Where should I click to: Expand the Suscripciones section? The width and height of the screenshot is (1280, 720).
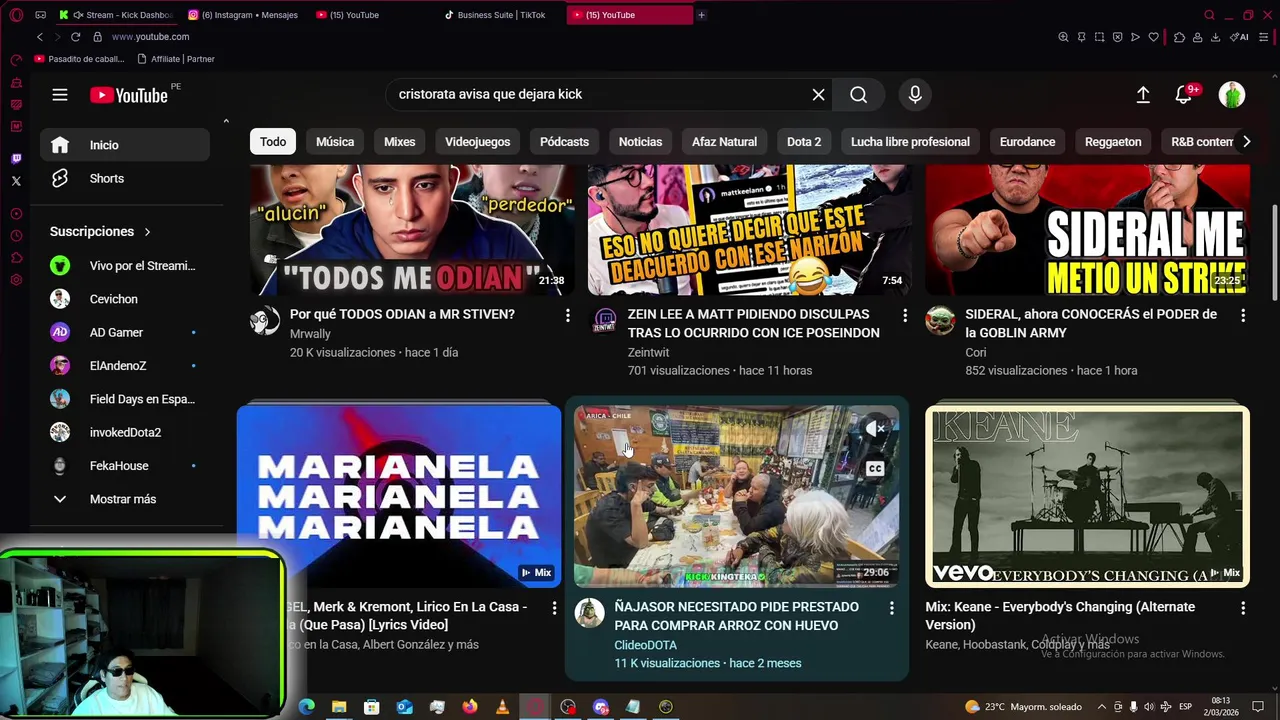100,231
